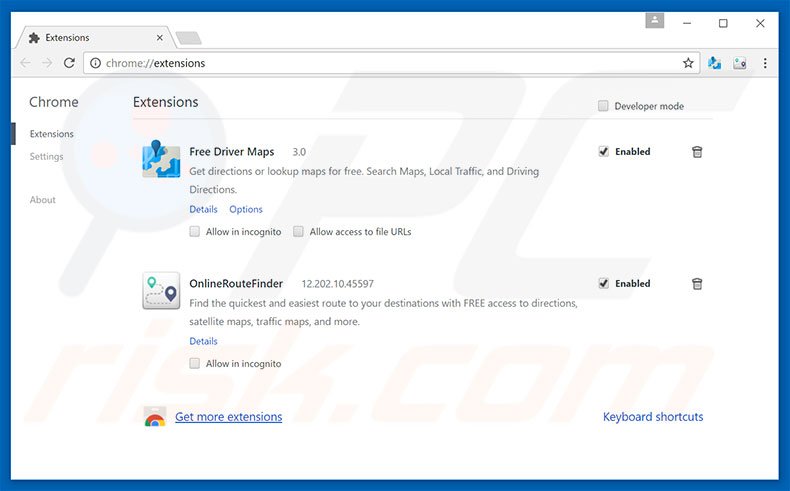Image resolution: width=790 pixels, height=491 pixels.
Task: Click the site information icon in address bar
Action: (95, 63)
